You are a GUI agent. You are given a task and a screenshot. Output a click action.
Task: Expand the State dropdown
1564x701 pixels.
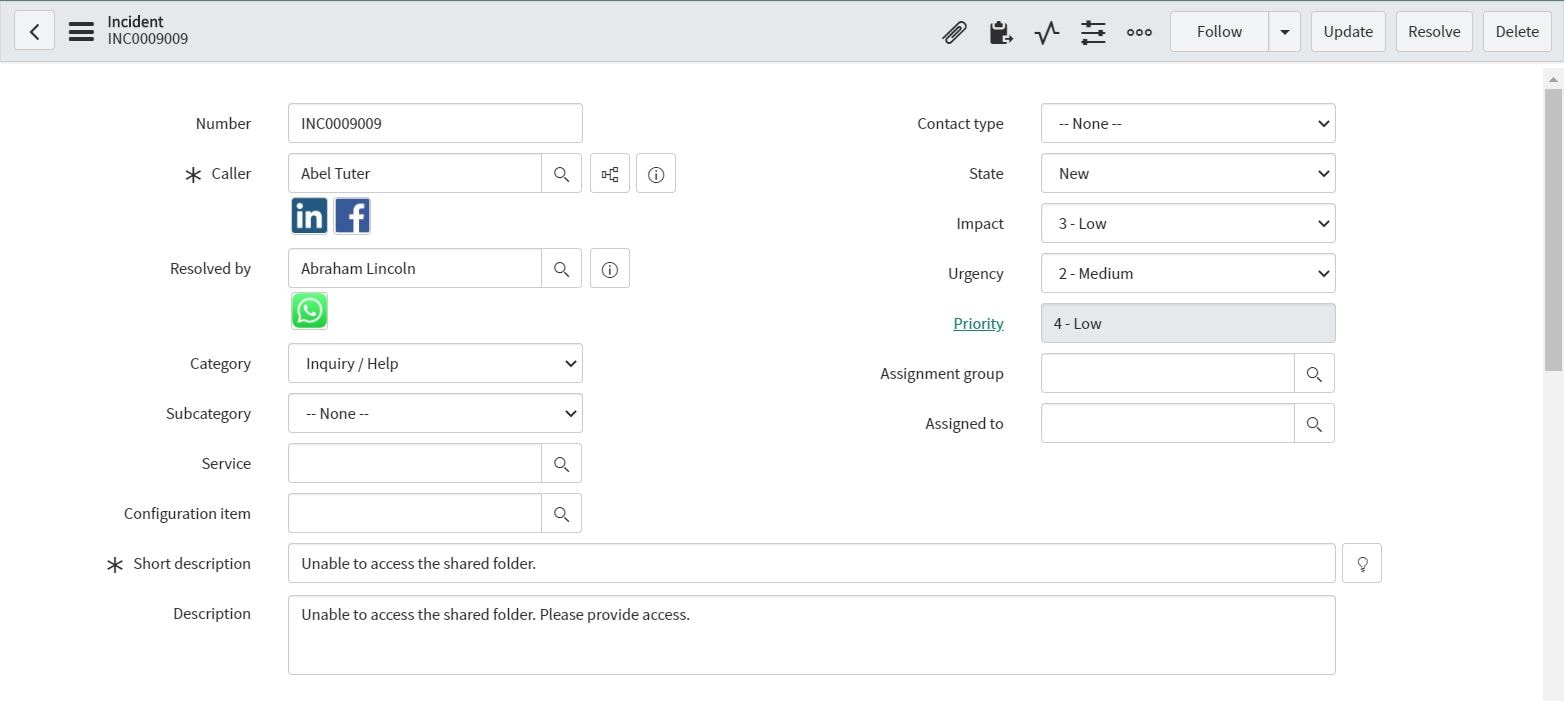(x=1187, y=174)
